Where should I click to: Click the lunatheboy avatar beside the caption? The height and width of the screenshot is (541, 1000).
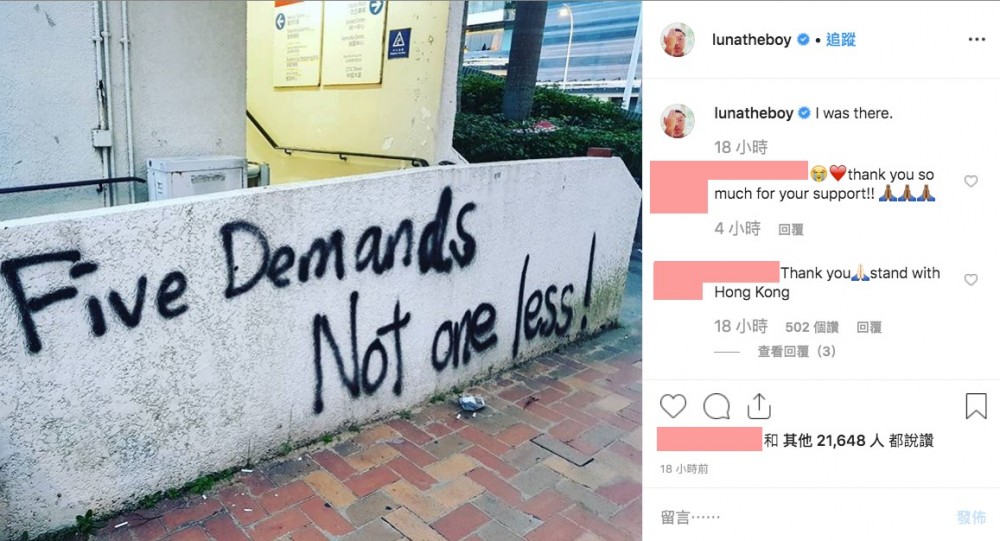click(677, 121)
